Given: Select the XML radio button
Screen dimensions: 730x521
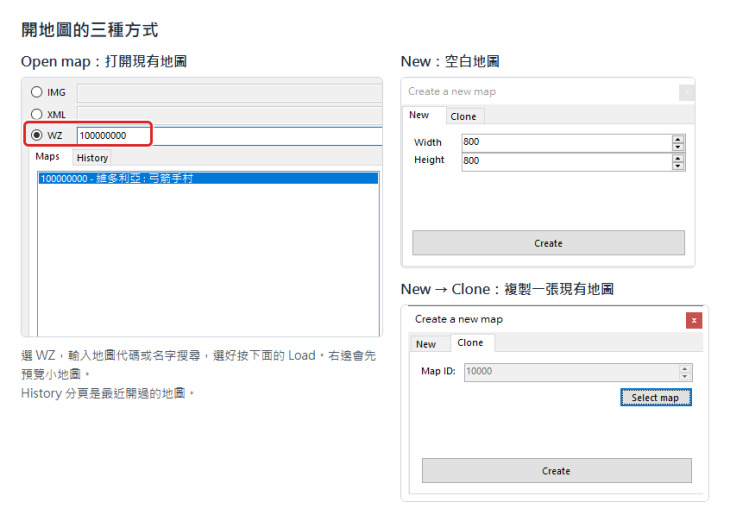Looking at the screenshot, I should [36, 114].
